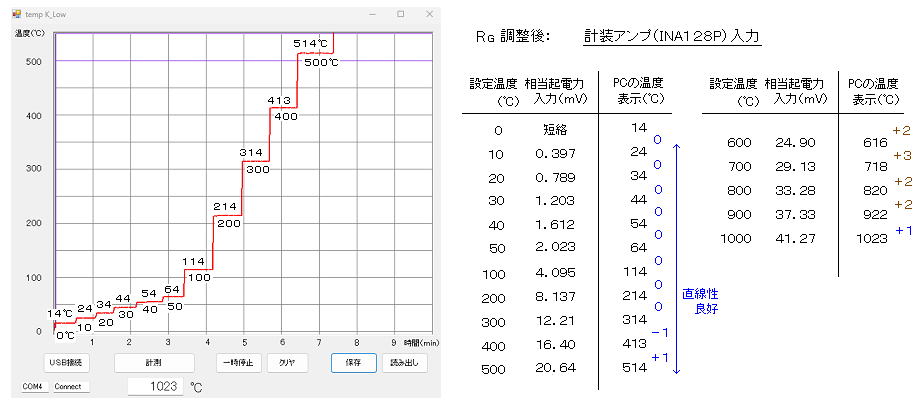Maximize the temp K_Low window
This screenshot has width=924, height=405.
tap(400, 15)
